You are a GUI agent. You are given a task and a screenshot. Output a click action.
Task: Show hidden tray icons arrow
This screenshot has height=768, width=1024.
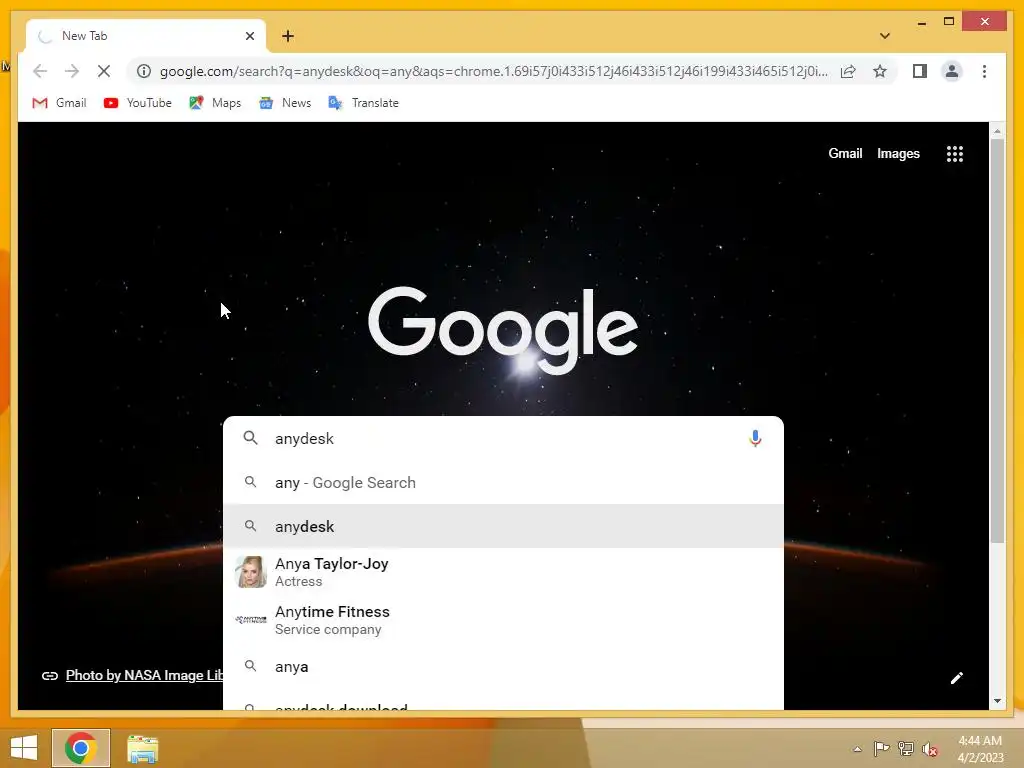[x=857, y=749]
